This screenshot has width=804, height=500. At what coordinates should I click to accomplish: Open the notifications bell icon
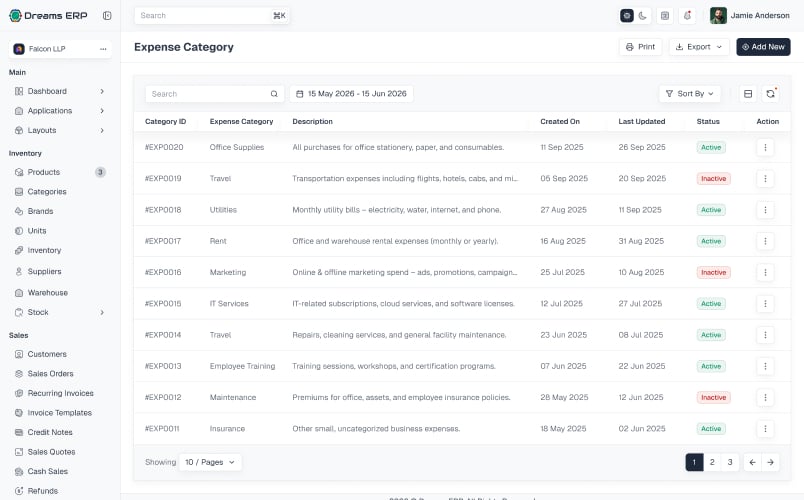pos(687,15)
